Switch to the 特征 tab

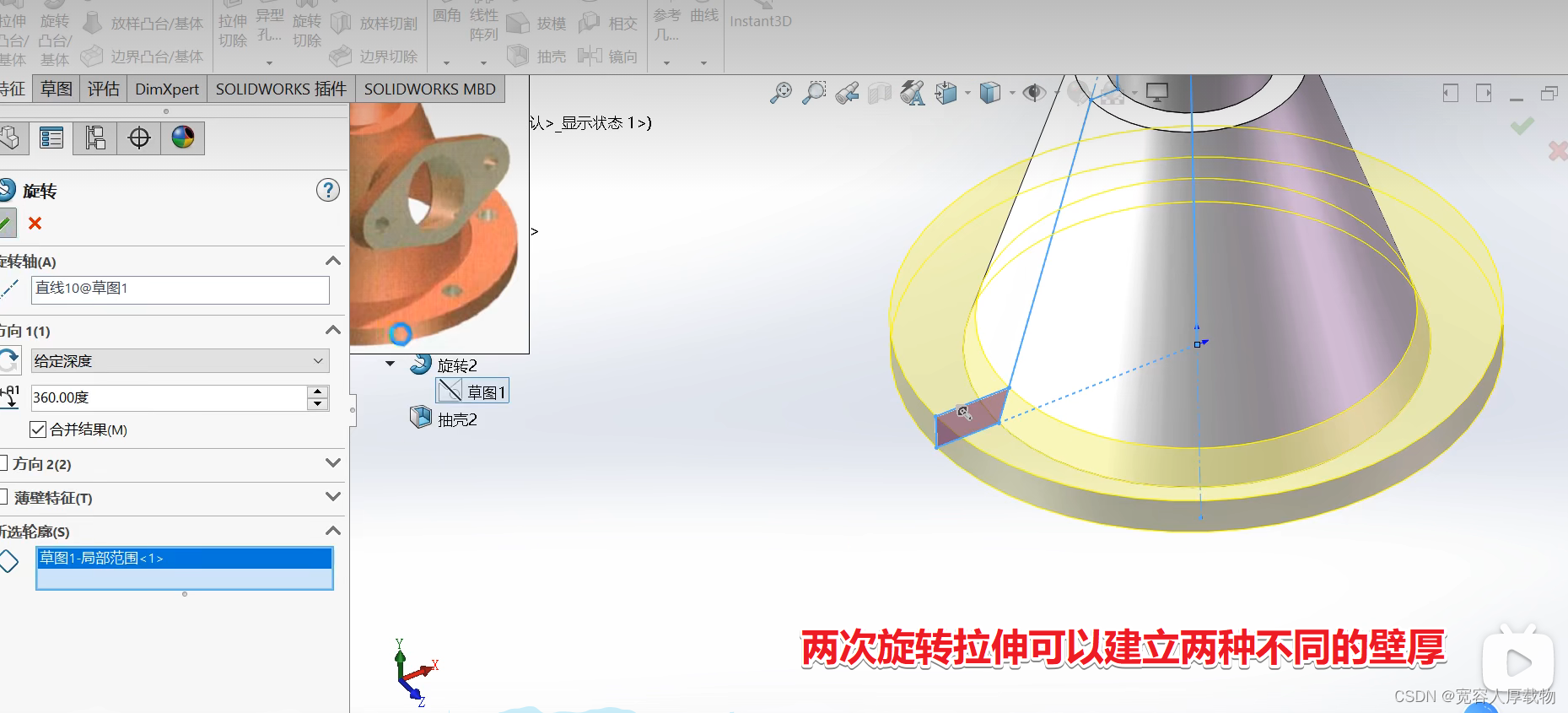pos(14,89)
